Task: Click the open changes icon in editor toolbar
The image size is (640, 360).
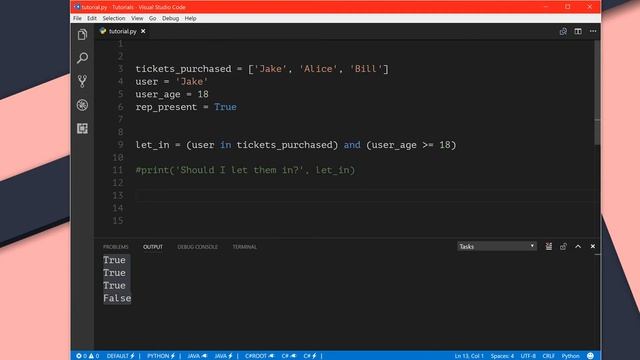Action: click(563, 31)
